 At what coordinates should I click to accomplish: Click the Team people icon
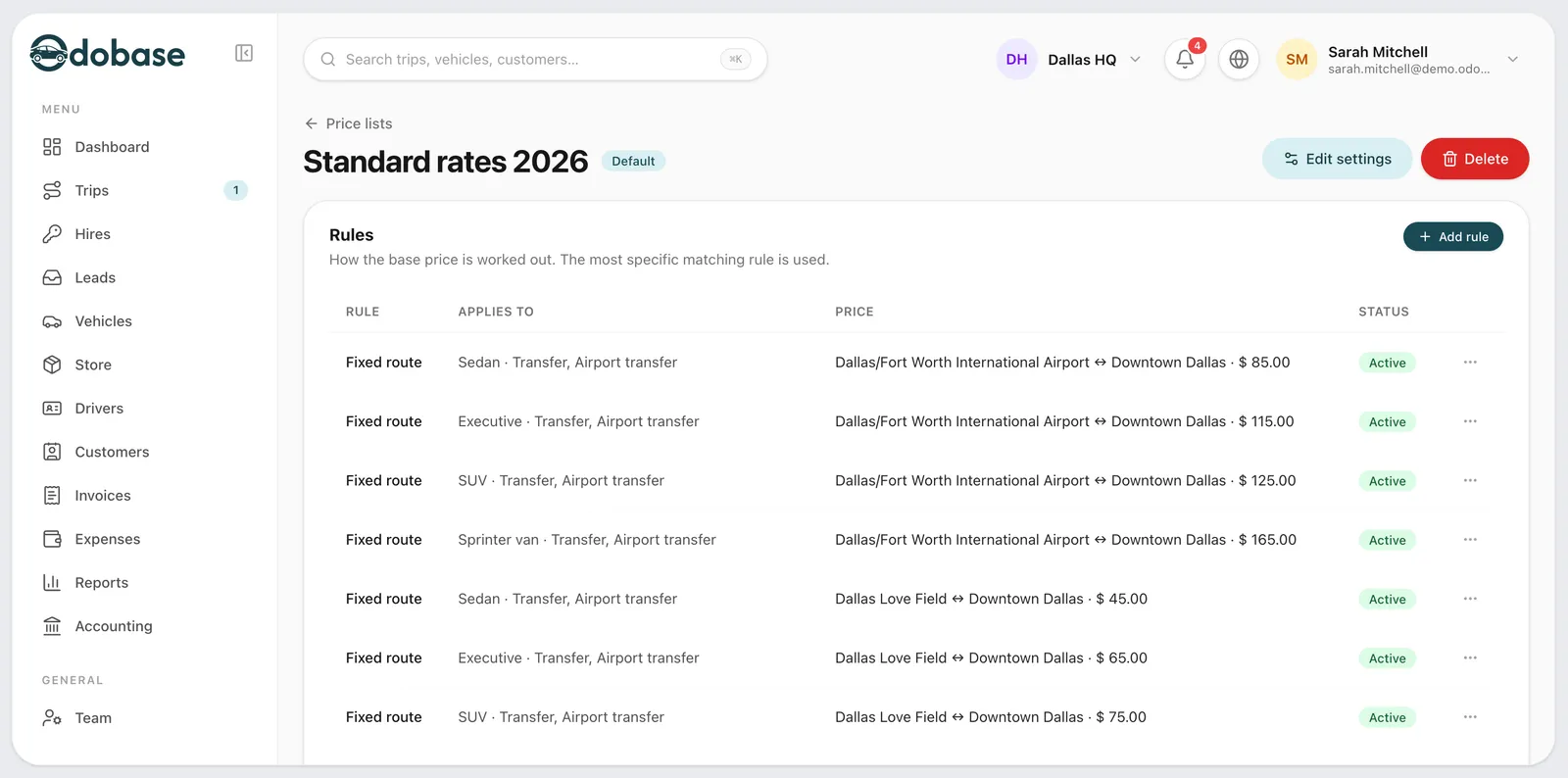point(52,718)
